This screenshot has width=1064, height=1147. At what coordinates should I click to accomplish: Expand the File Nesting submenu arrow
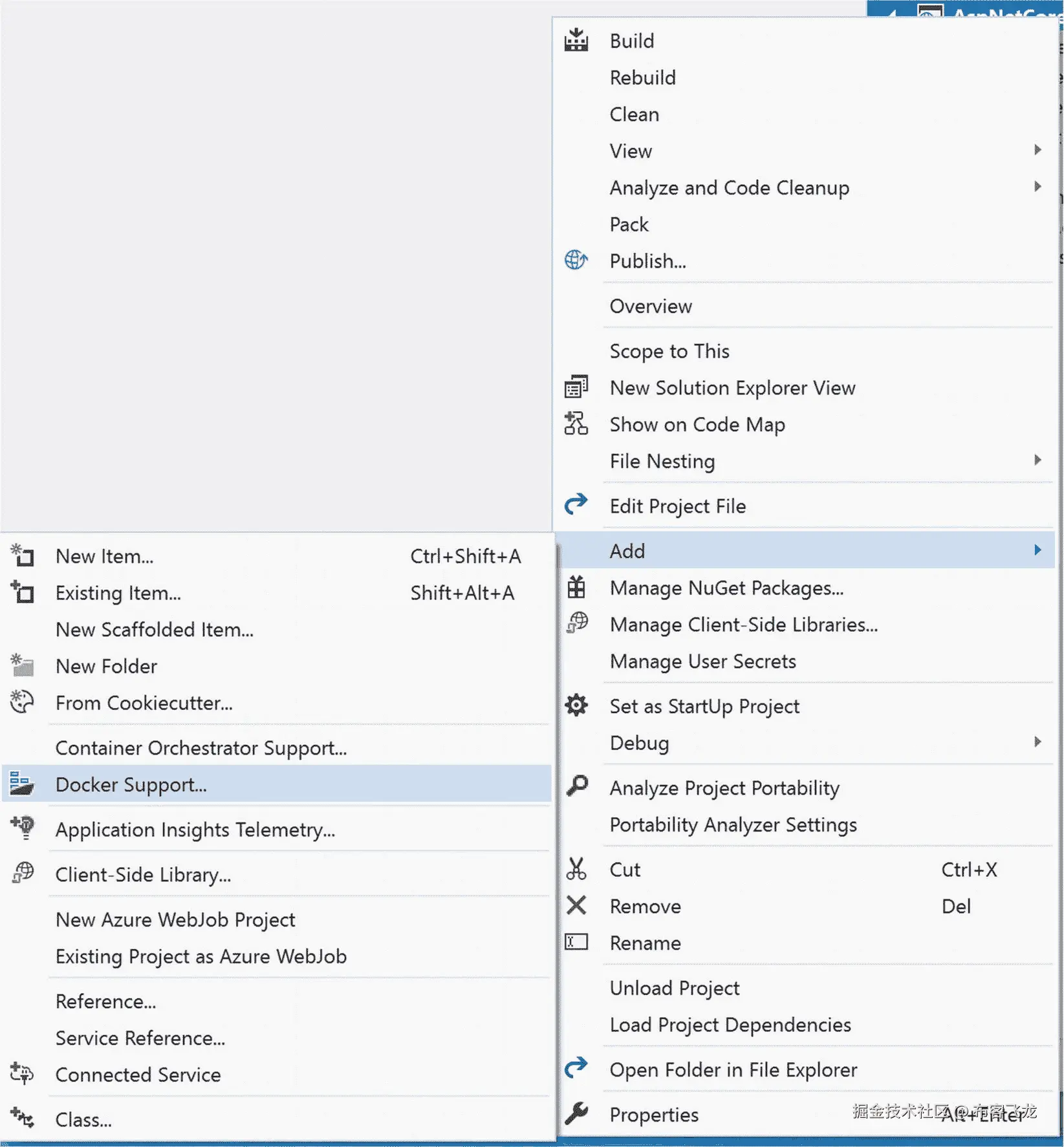coord(1037,460)
